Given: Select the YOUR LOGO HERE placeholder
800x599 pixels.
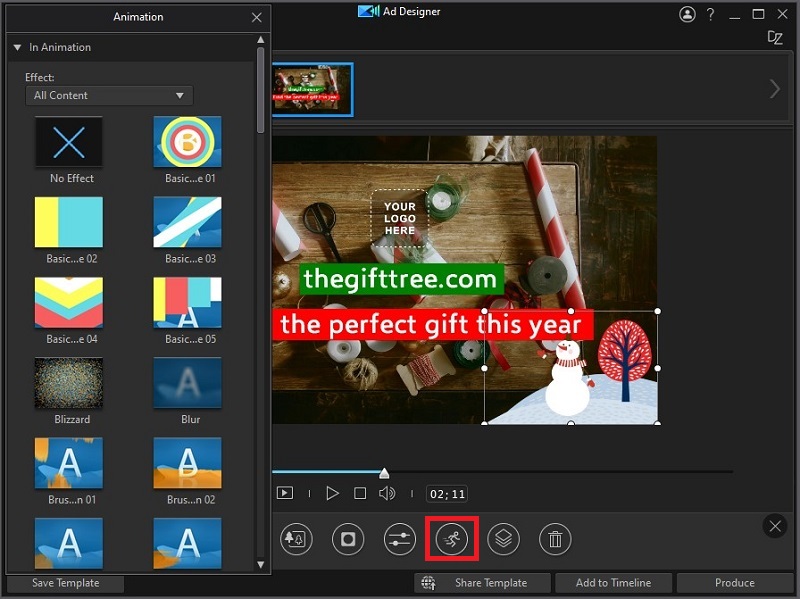Looking at the screenshot, I should 399,218.
